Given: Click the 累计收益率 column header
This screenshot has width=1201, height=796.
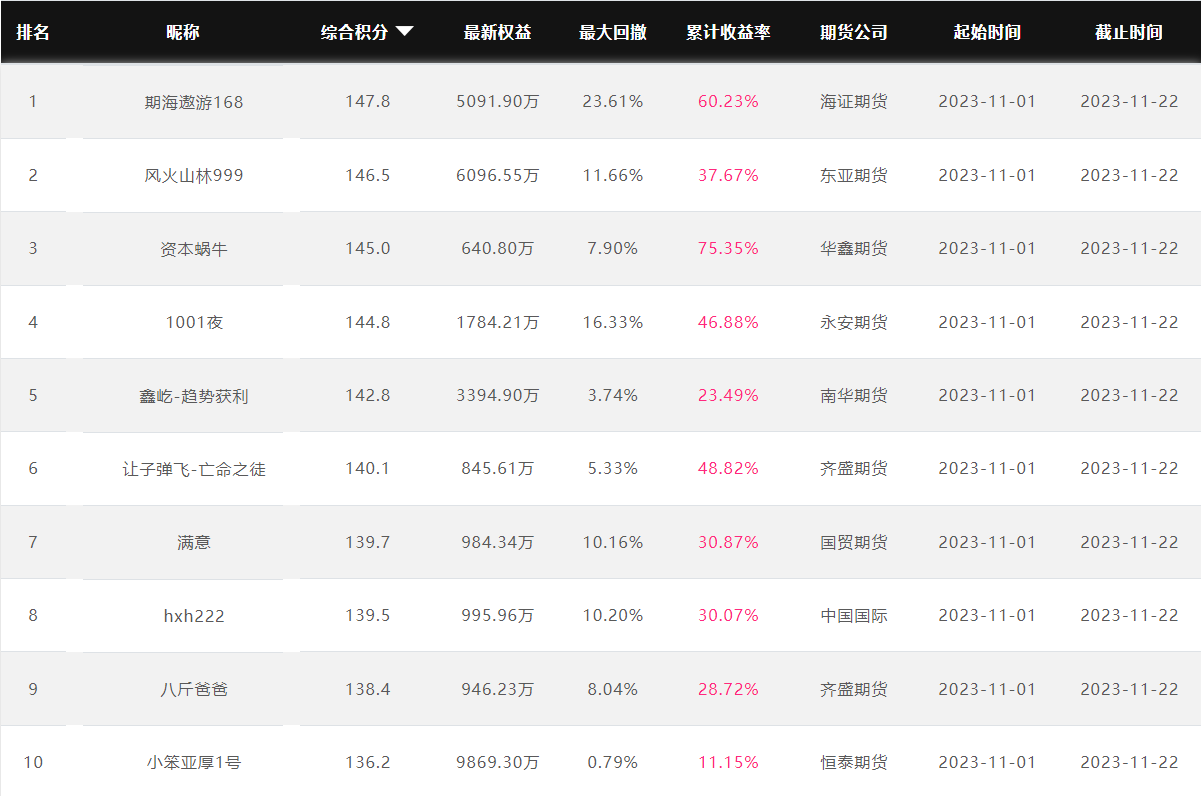Looking at the screenshot, I should click(x=728, y=32).
